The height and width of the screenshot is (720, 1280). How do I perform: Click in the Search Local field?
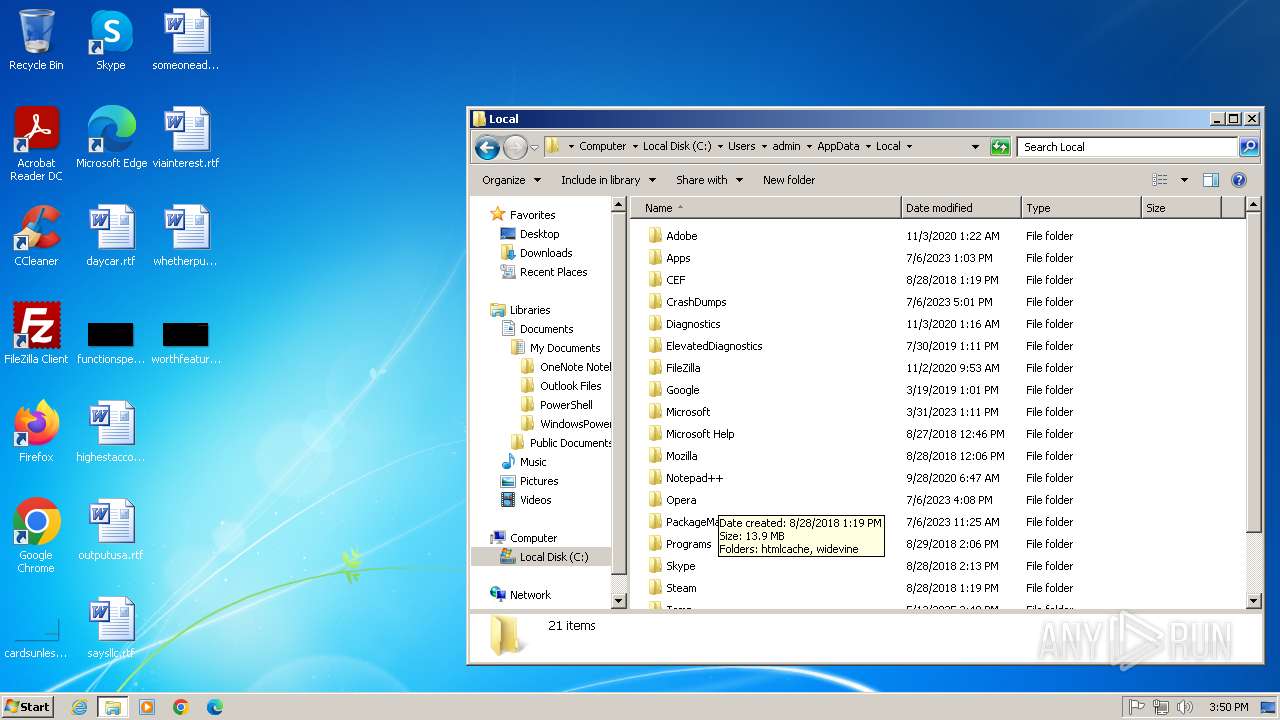[x=1128, y=147]
